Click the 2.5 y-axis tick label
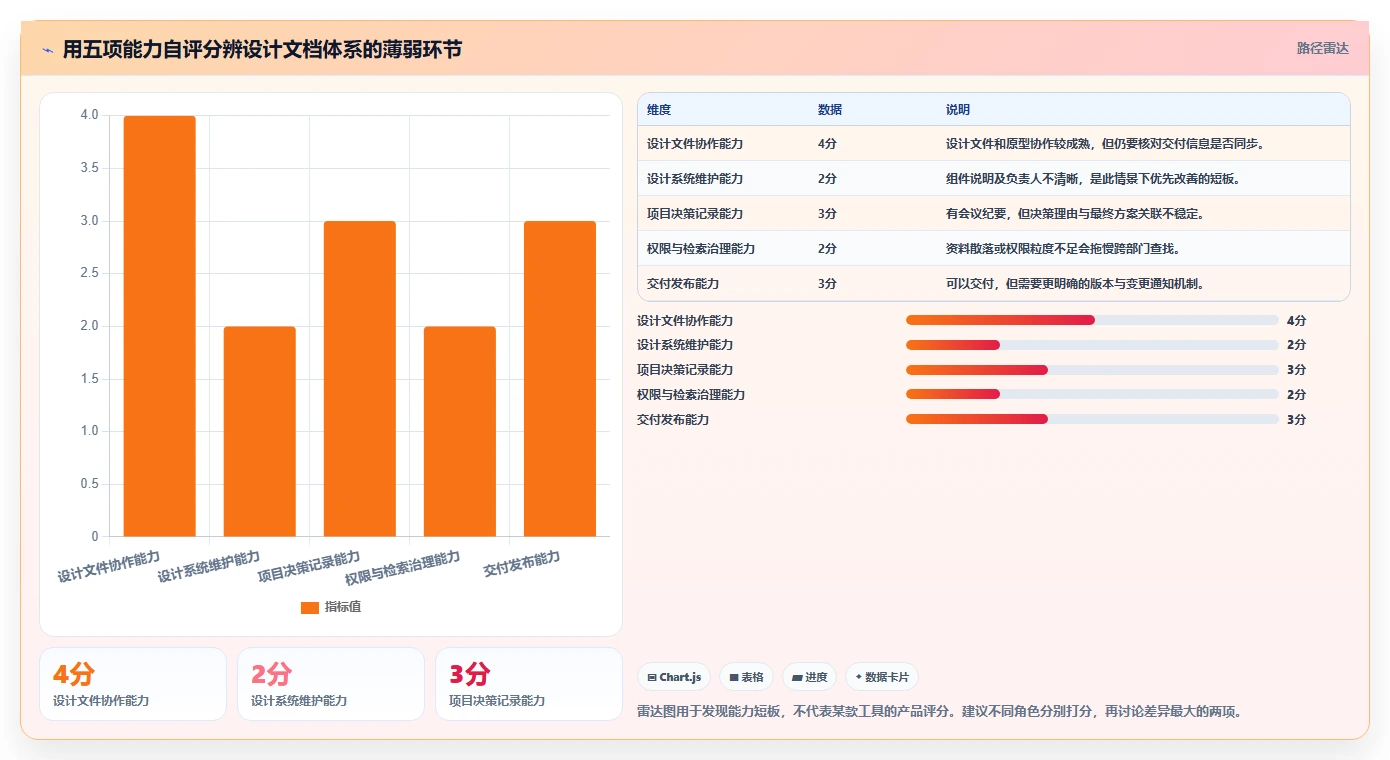The height and width of the screenshot is (760, 1390). pos(89,273)
